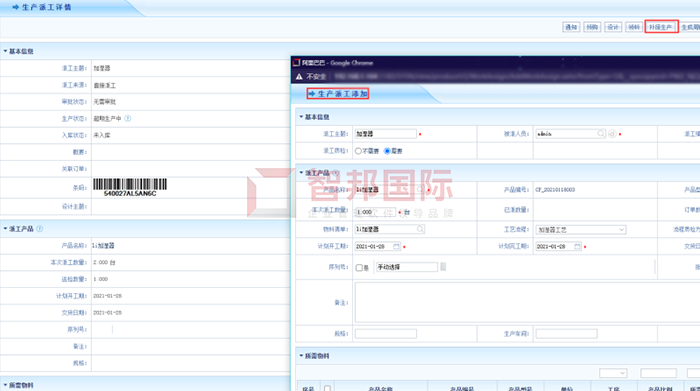Click empty filter box right of small materials dropdown
This screenshot has width=700, height=391.
(x=658, y=373)
